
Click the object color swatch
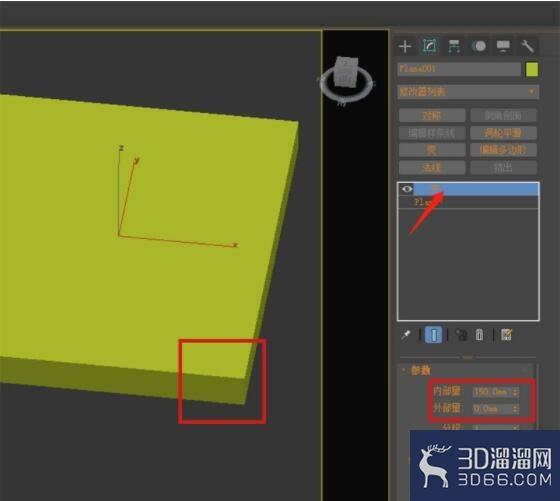pyautogui.click(x=532, y=69)
